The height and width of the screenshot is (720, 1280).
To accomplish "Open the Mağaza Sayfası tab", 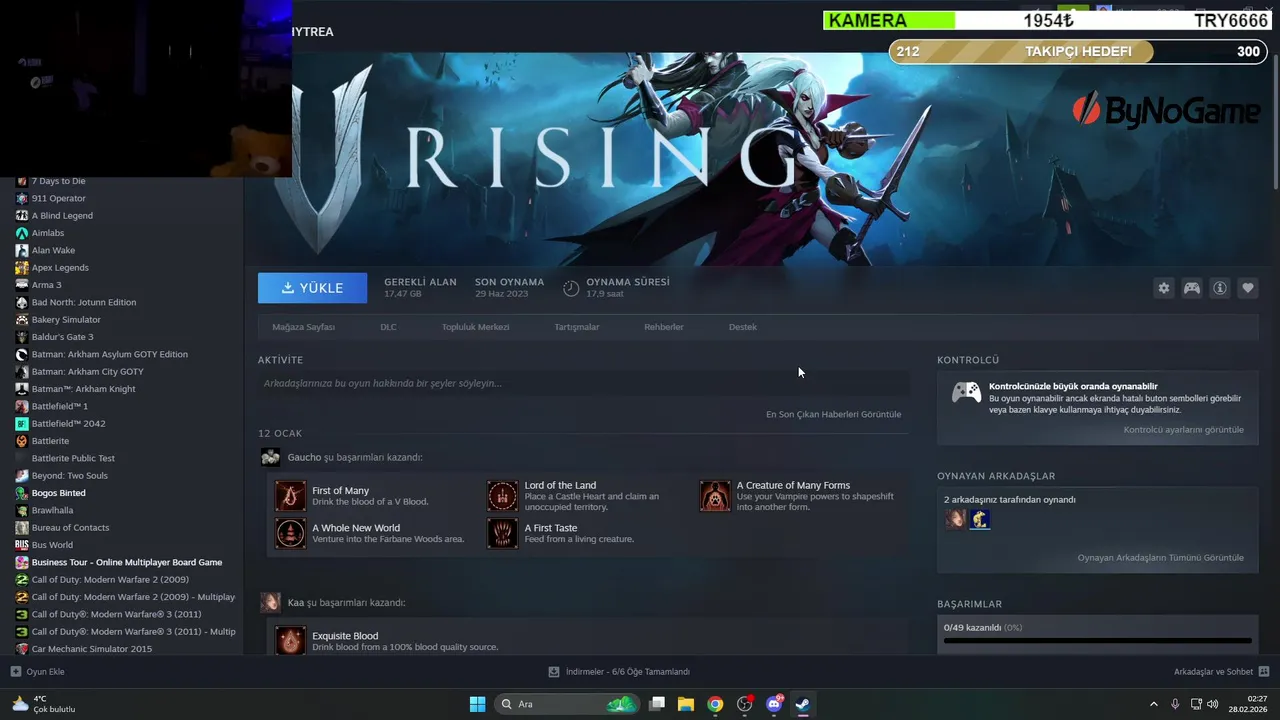I will click(x=303, y=327).
